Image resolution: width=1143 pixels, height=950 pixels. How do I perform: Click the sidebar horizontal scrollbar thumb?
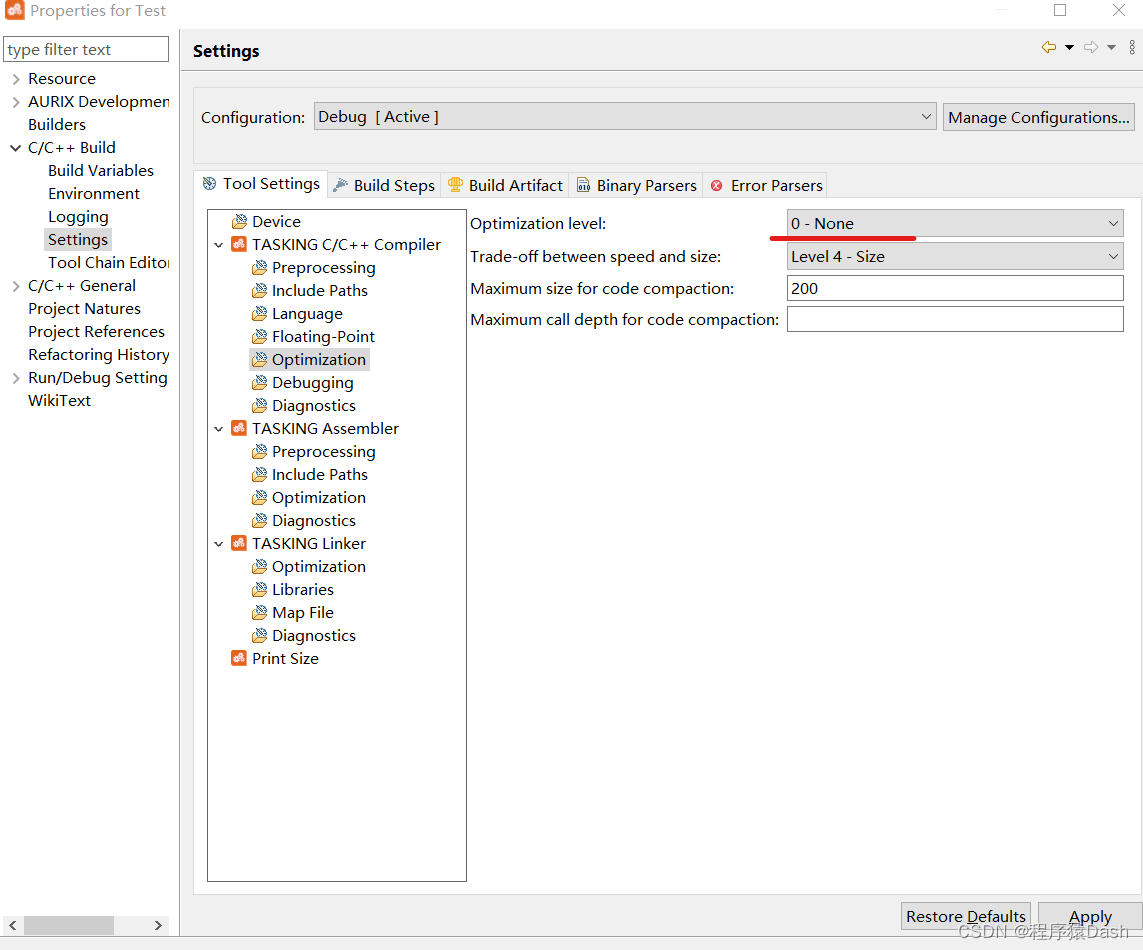[69, 925]
